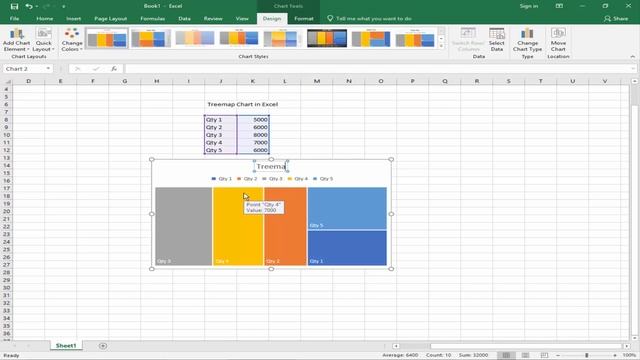Click the chart styles gallery up arrow
Image resolution: width=640 pixels, height=360 pixels.
(x=441, y=31)
